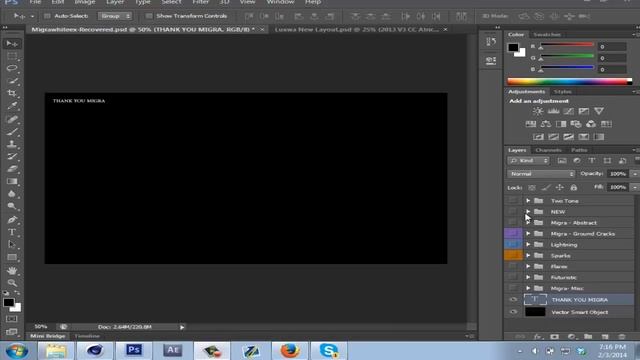The image size is (640, 360).
Task: Switch to the Swatches tab
Action: coord(547,35)
